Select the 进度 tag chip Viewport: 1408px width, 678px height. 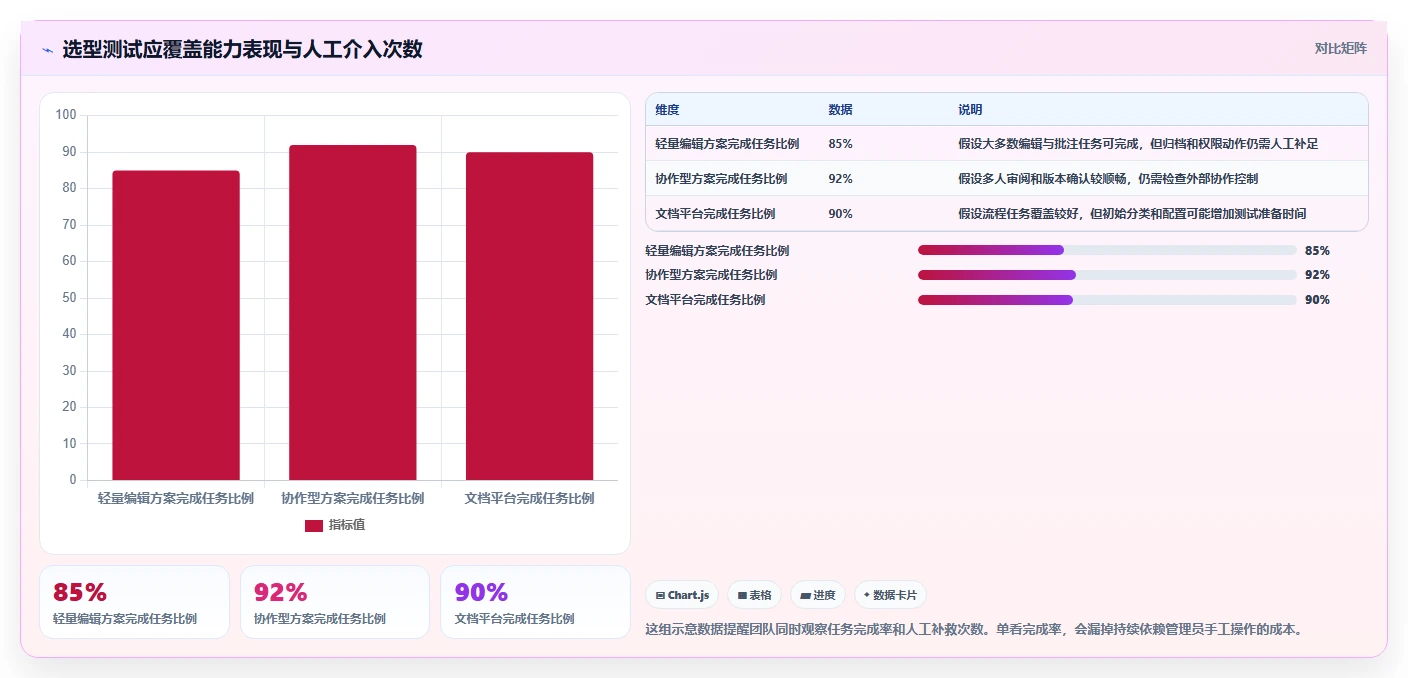tap(818, 595)
